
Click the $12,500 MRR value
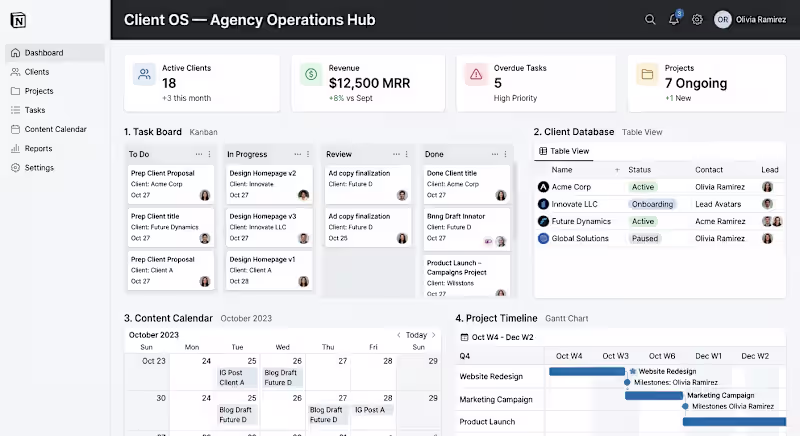(x=369, y=83)
